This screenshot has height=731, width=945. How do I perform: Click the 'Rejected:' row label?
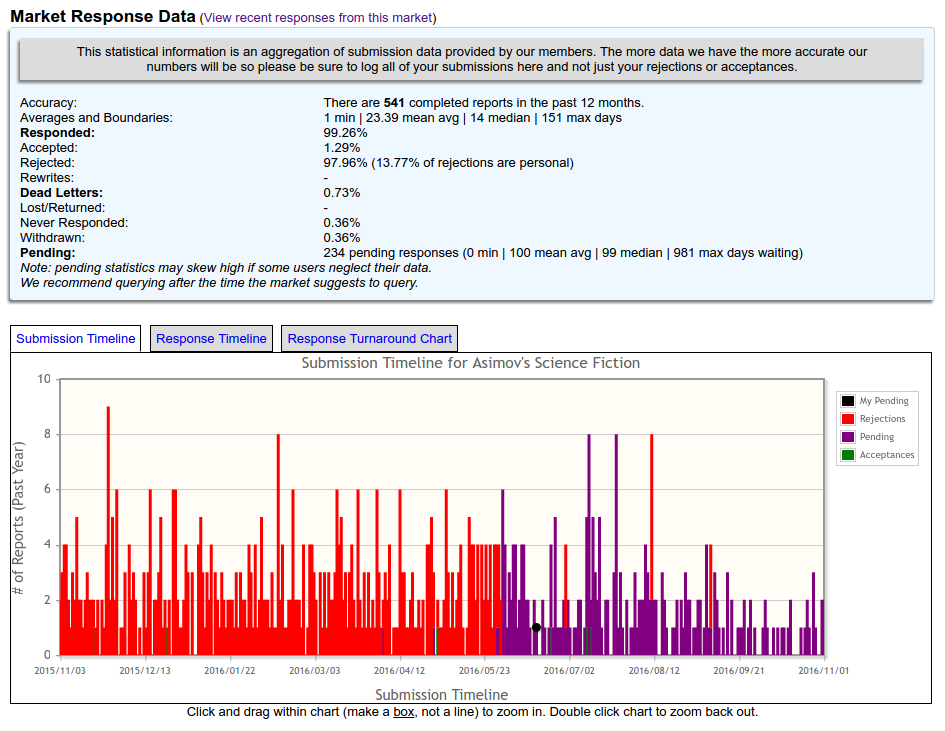tap(48, 163)
